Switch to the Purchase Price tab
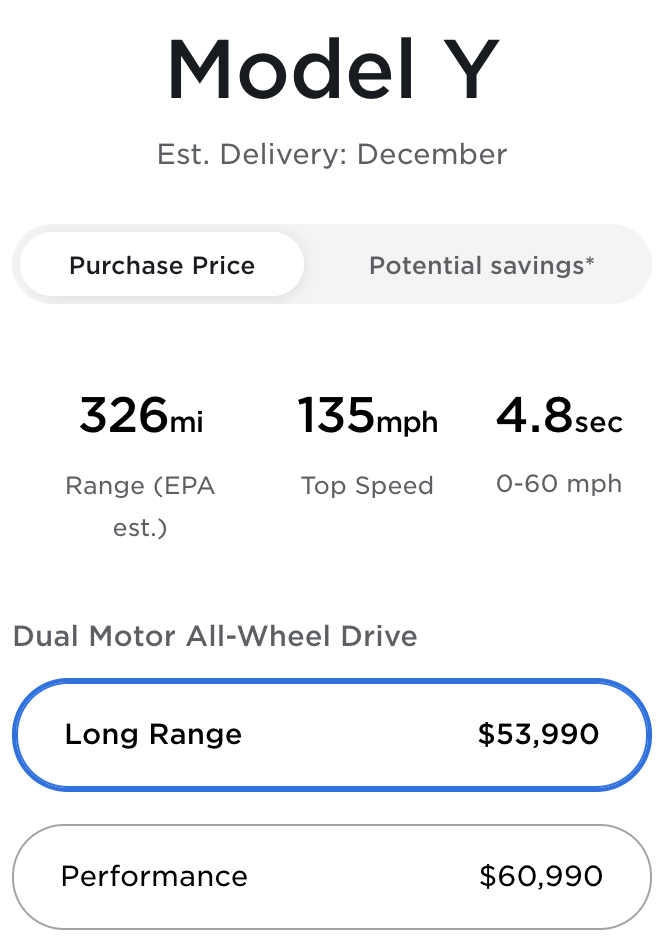 click(162, 266)
